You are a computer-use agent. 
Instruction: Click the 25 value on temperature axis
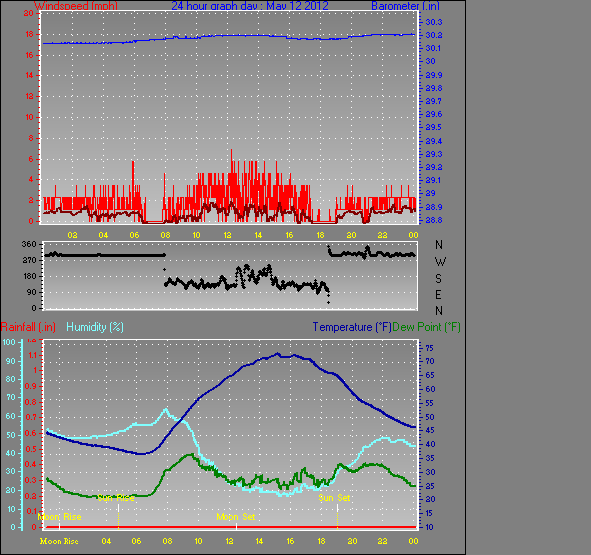pos(430,486)
